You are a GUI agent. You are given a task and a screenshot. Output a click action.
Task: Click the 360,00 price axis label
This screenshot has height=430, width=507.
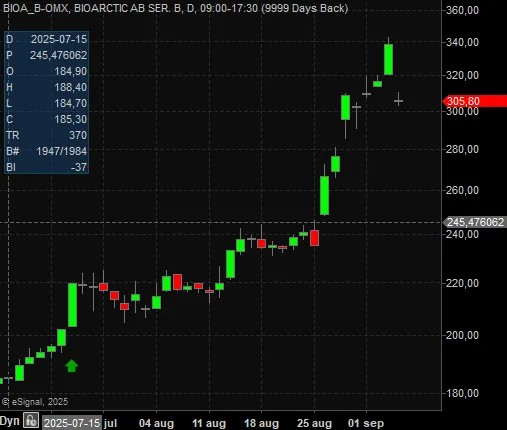click(463, 10)
